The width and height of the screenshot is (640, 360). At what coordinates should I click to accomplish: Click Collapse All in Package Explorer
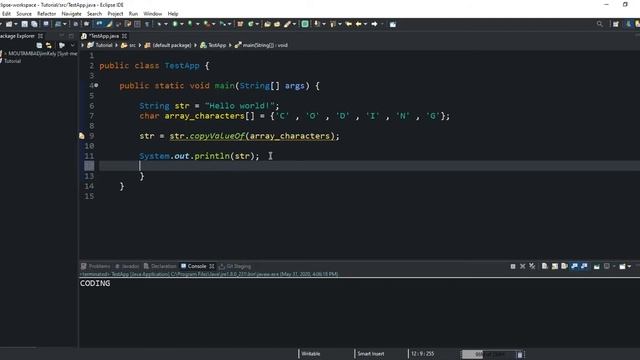(39, 45)
